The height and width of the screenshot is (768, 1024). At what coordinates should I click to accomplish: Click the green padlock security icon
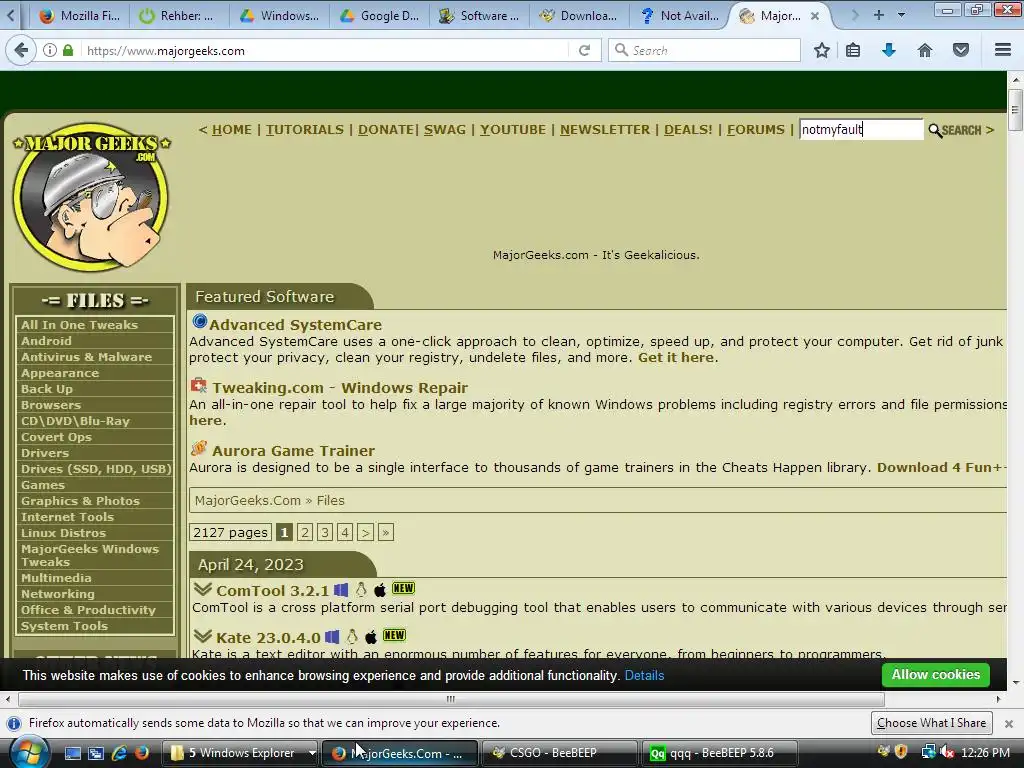(68, 50)
